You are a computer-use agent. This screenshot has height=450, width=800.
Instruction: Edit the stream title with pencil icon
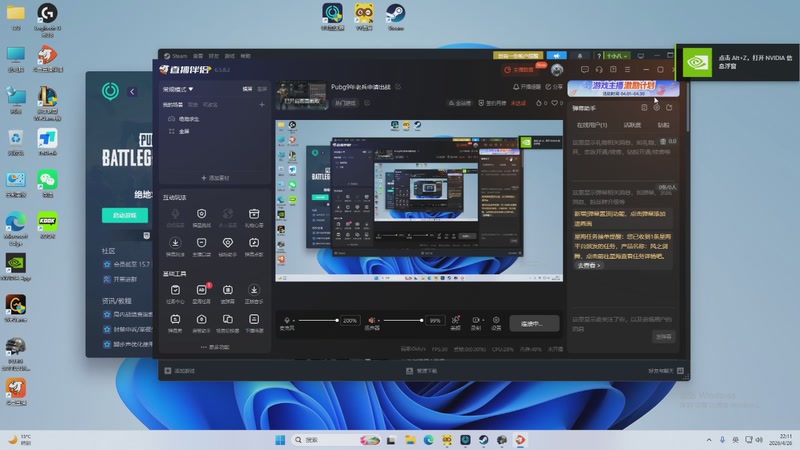[398, 87]
